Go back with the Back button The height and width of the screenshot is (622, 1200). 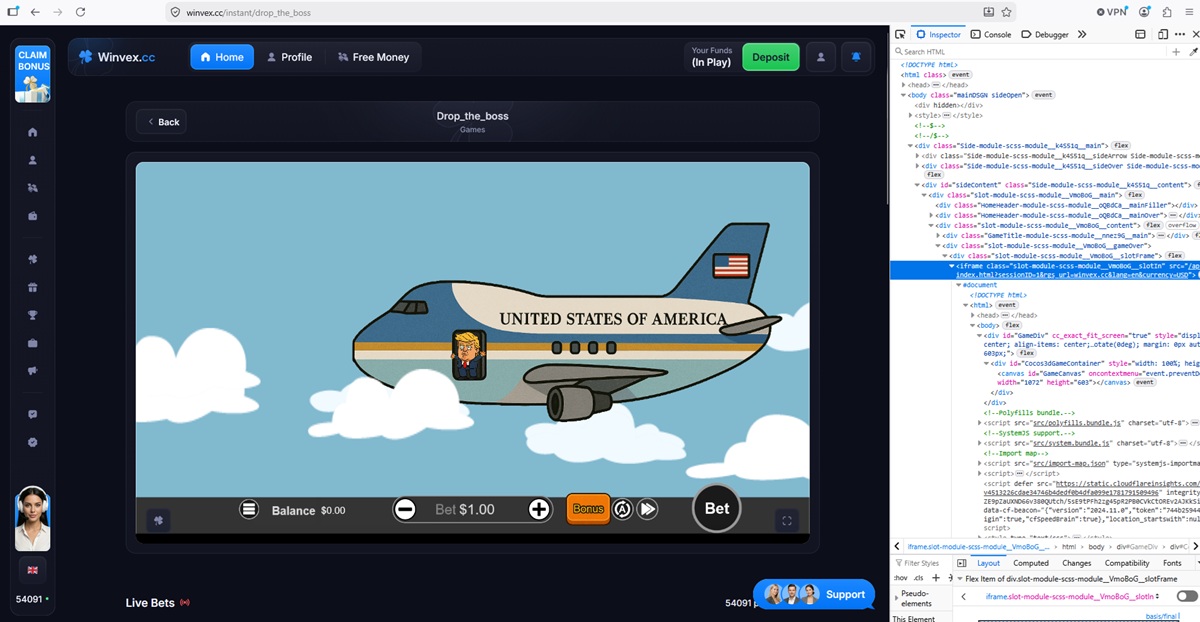coord(162,122)
